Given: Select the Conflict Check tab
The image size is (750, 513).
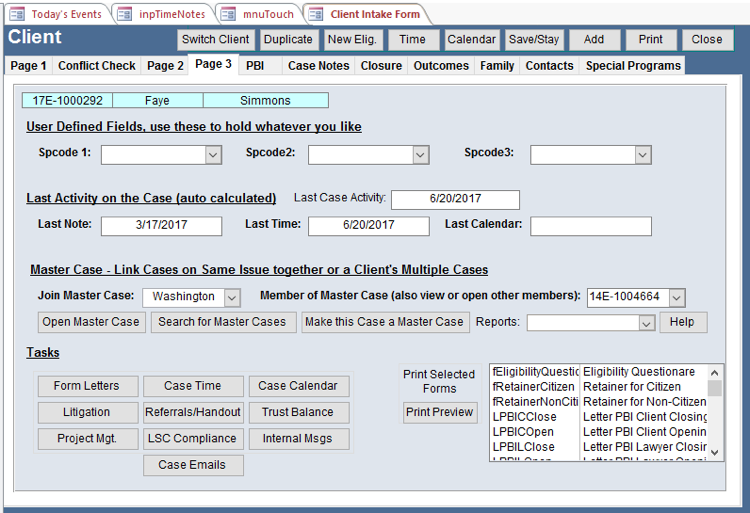Looking at the screenshot, I should point(96,66).
